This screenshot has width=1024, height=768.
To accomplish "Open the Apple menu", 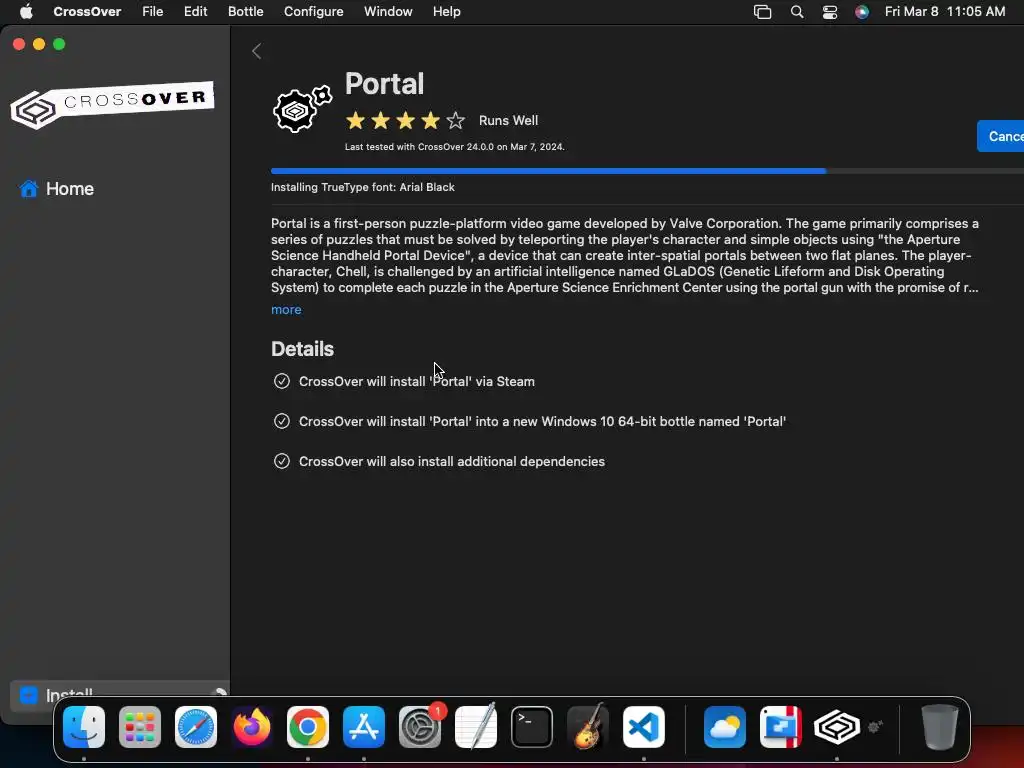I will click(26, 11).
